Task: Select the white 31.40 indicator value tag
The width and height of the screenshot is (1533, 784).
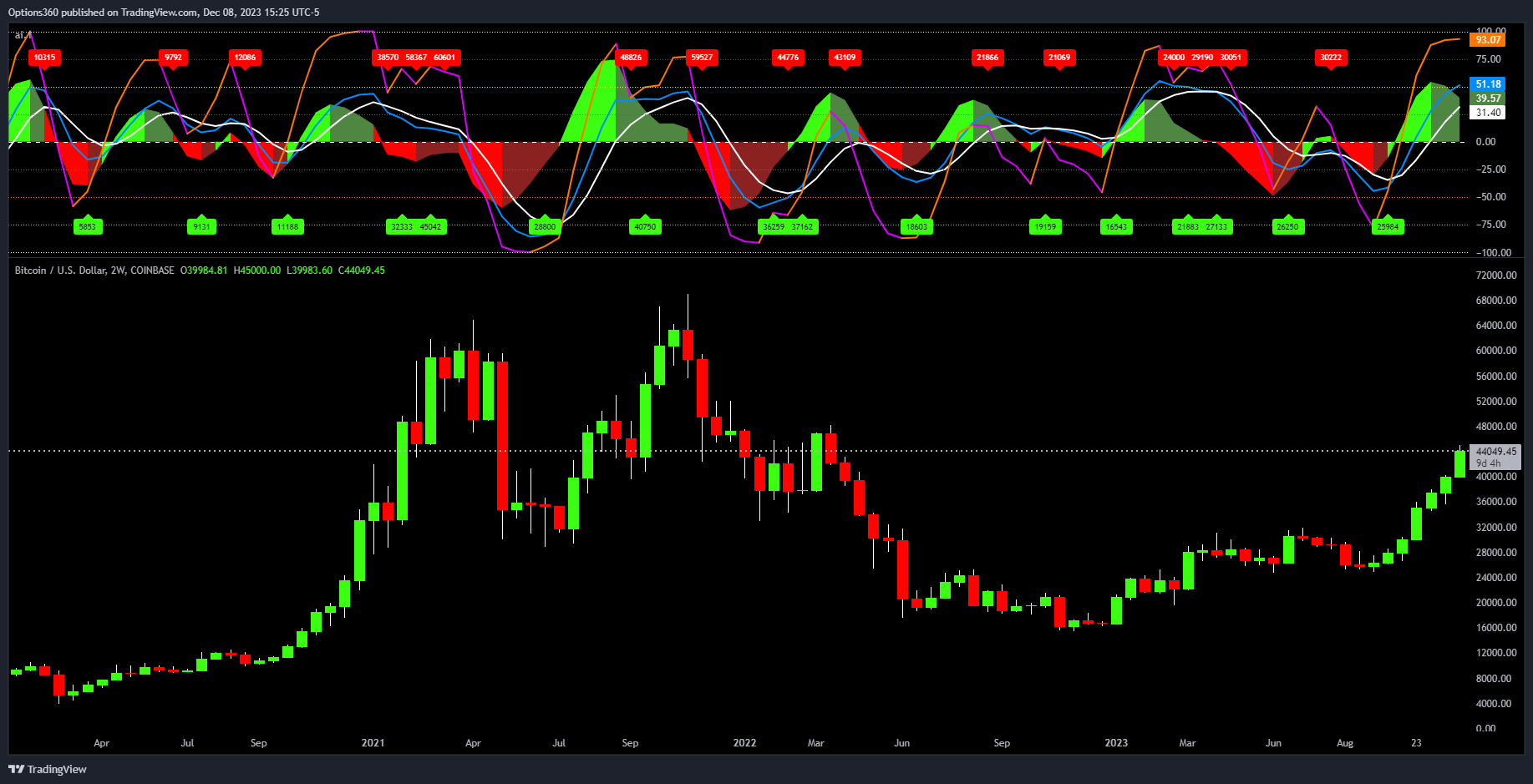Action: (1487, 113)
